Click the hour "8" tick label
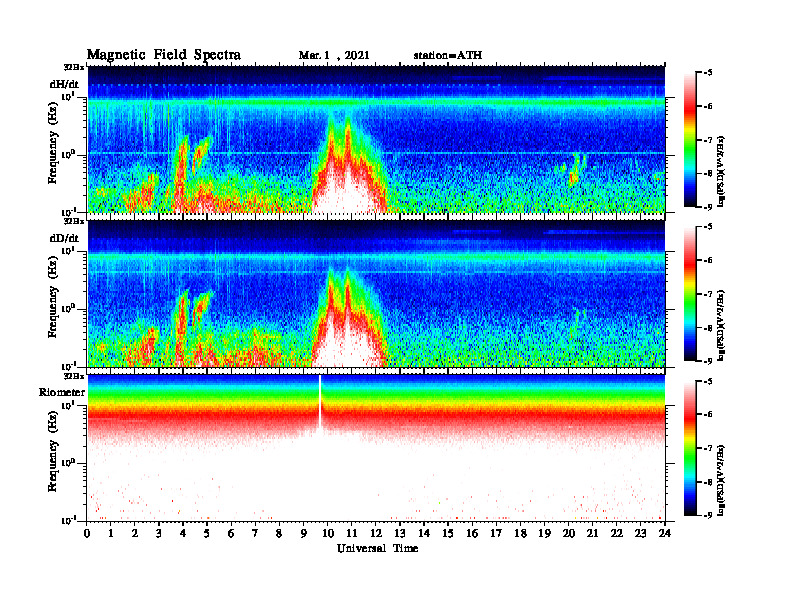The height and width of the screenshot is (612, 792). point(279,534)
